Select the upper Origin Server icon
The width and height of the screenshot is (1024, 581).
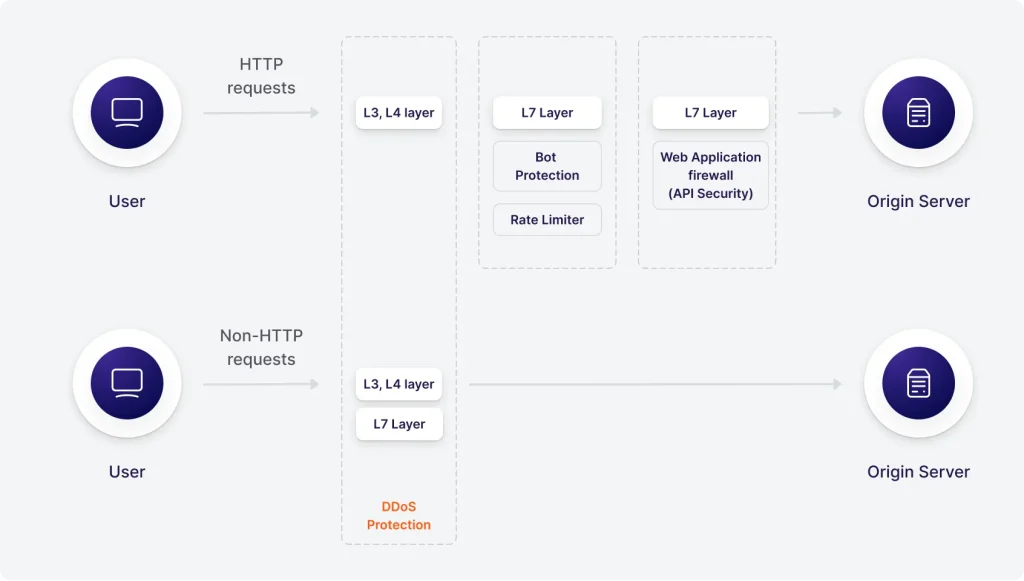click(x=918, y=112)
